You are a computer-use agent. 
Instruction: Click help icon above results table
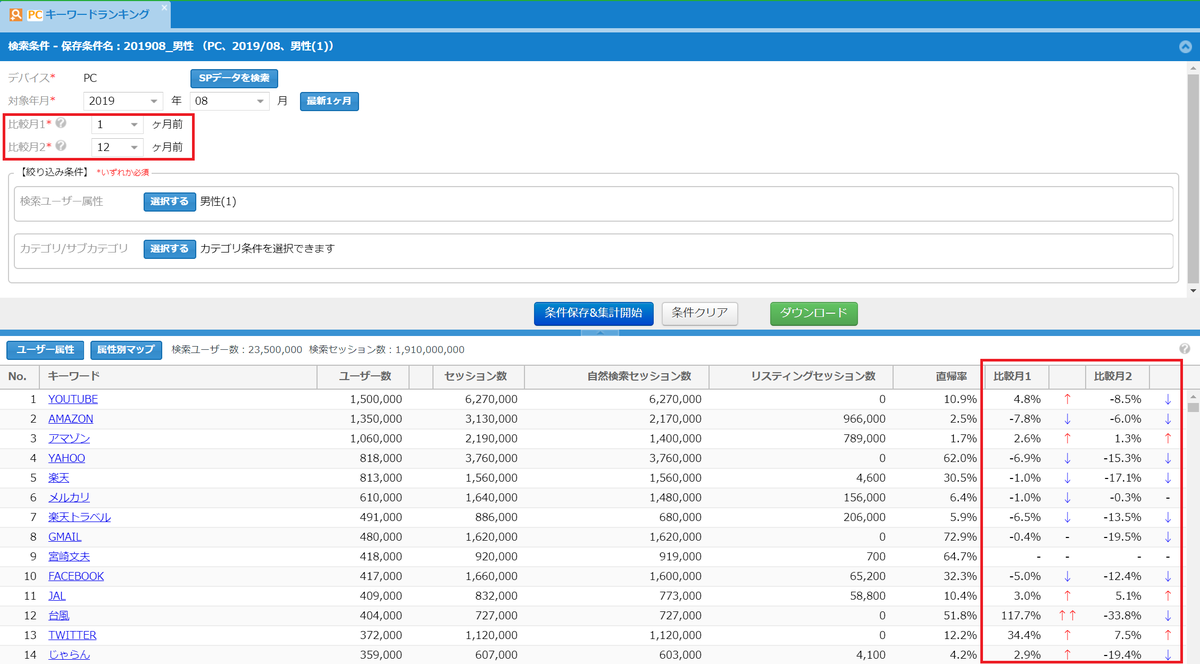1185,349
